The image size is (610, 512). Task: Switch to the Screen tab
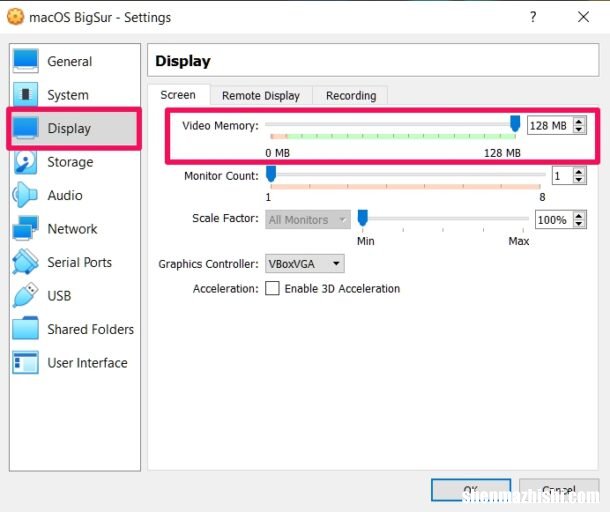tap(178, 95)
